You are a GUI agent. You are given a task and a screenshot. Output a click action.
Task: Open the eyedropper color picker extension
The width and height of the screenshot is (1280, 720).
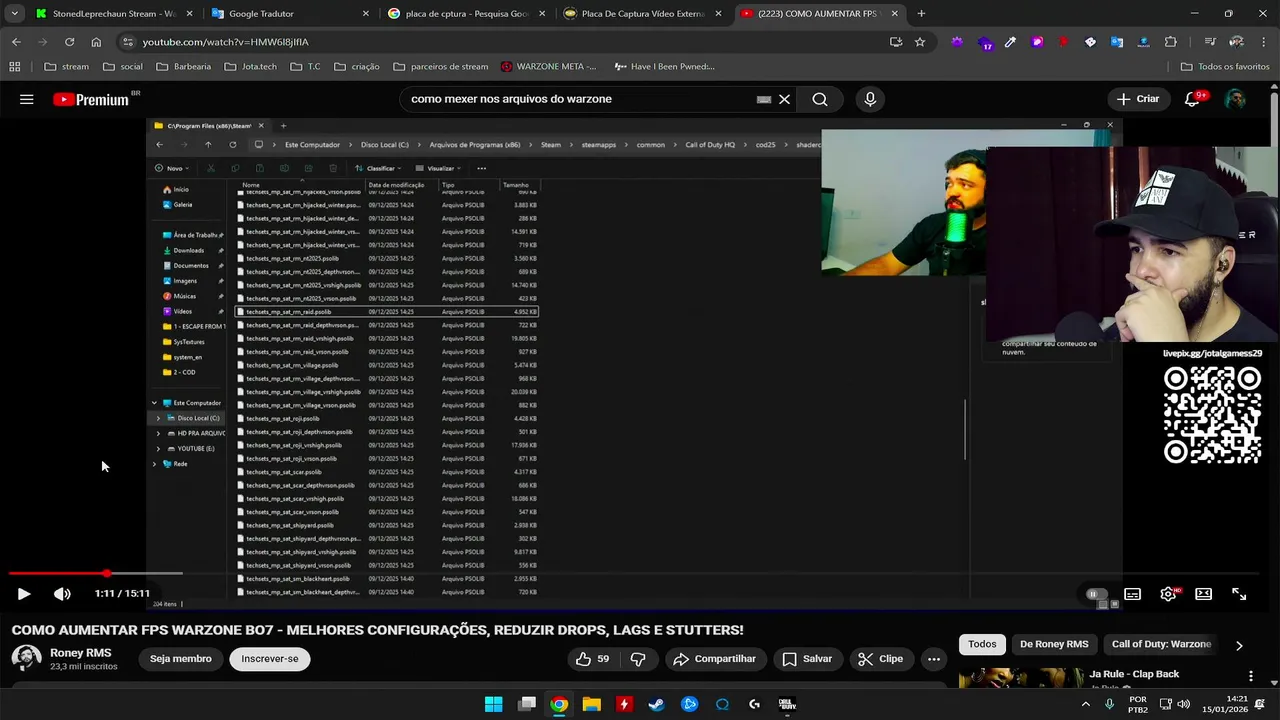tap(1010, 42)
